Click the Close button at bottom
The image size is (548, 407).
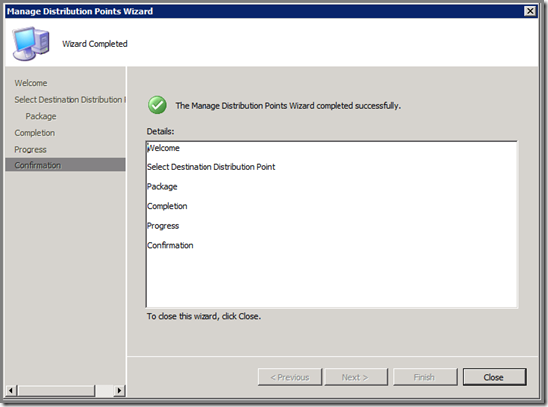coord(494,377)
